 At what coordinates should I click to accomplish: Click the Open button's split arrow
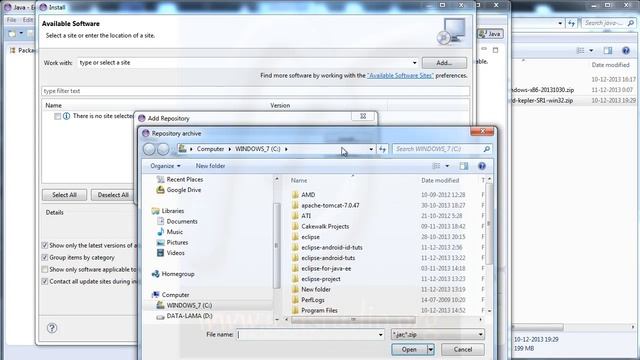click(430, 350)
